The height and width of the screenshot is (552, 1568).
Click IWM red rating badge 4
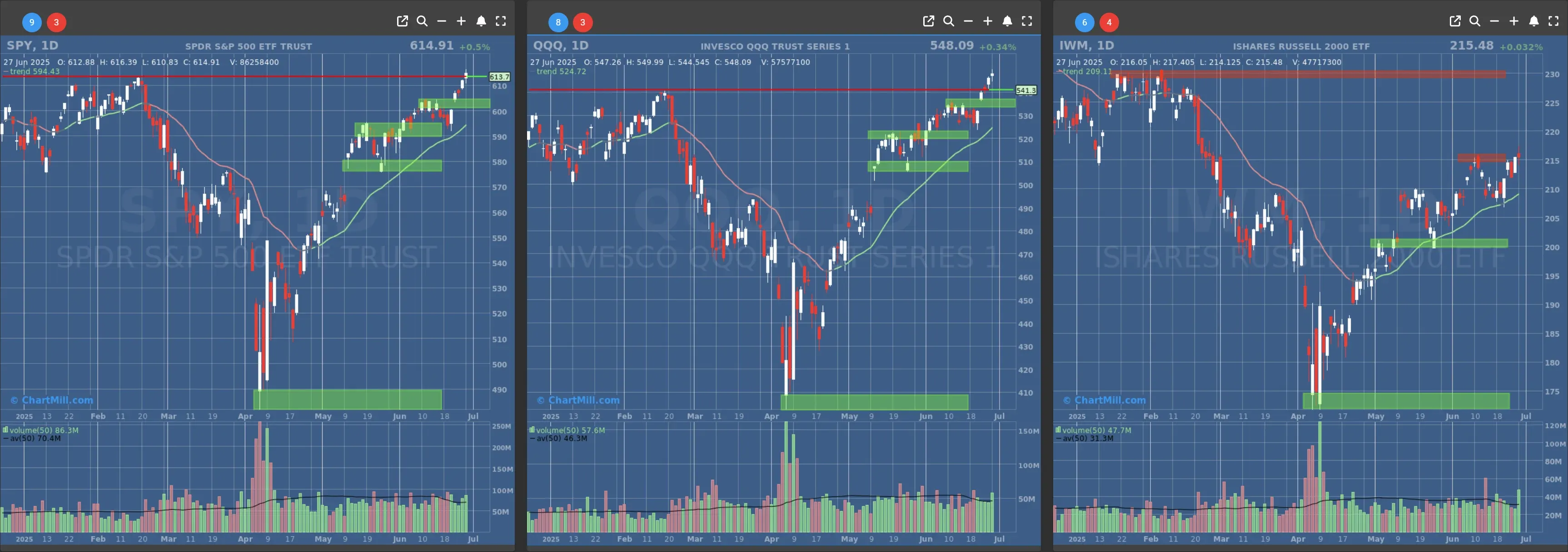(x=1109, y=23)
